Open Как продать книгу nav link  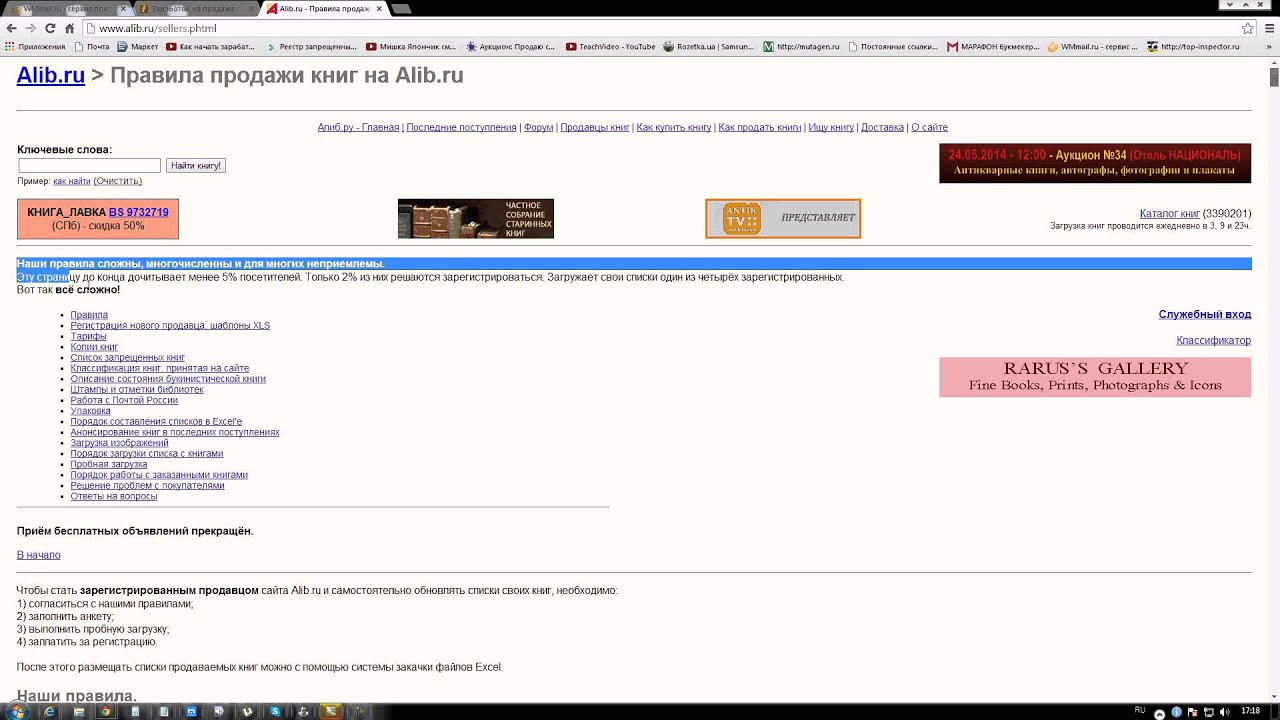pyautogui.click(x=760, y=128)
